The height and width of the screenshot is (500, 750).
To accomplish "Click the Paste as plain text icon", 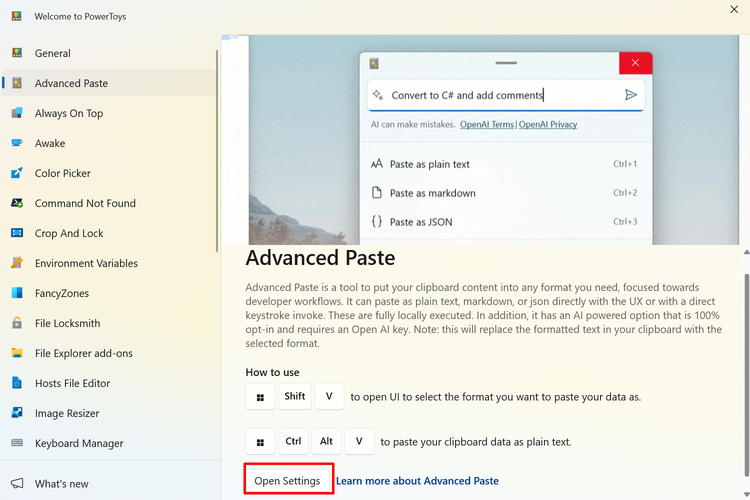I will click(377, 164).
